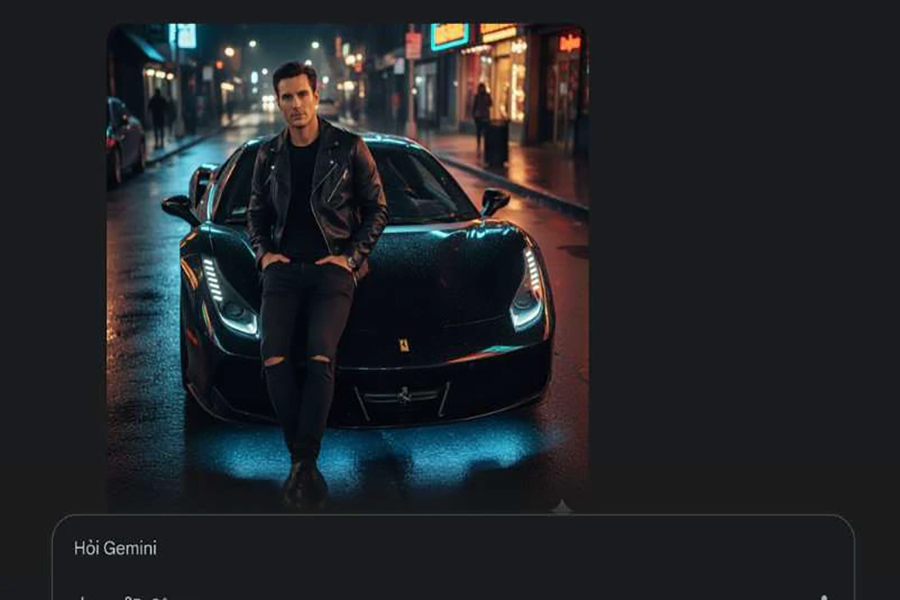Click the microphone icon in the prompt box
The width and height of the screenshot is (900, 600).
click(x=823, y=596)
